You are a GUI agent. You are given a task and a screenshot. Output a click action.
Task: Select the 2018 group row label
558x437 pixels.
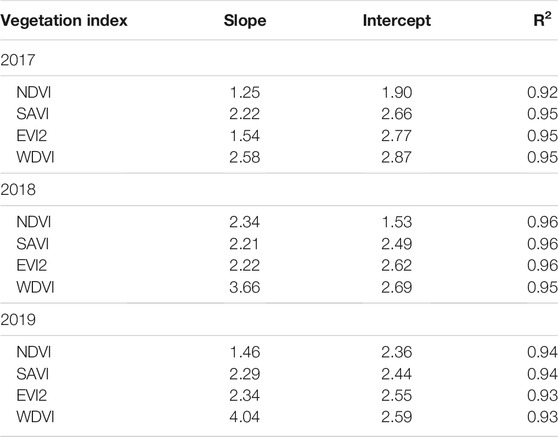point(18,190)
